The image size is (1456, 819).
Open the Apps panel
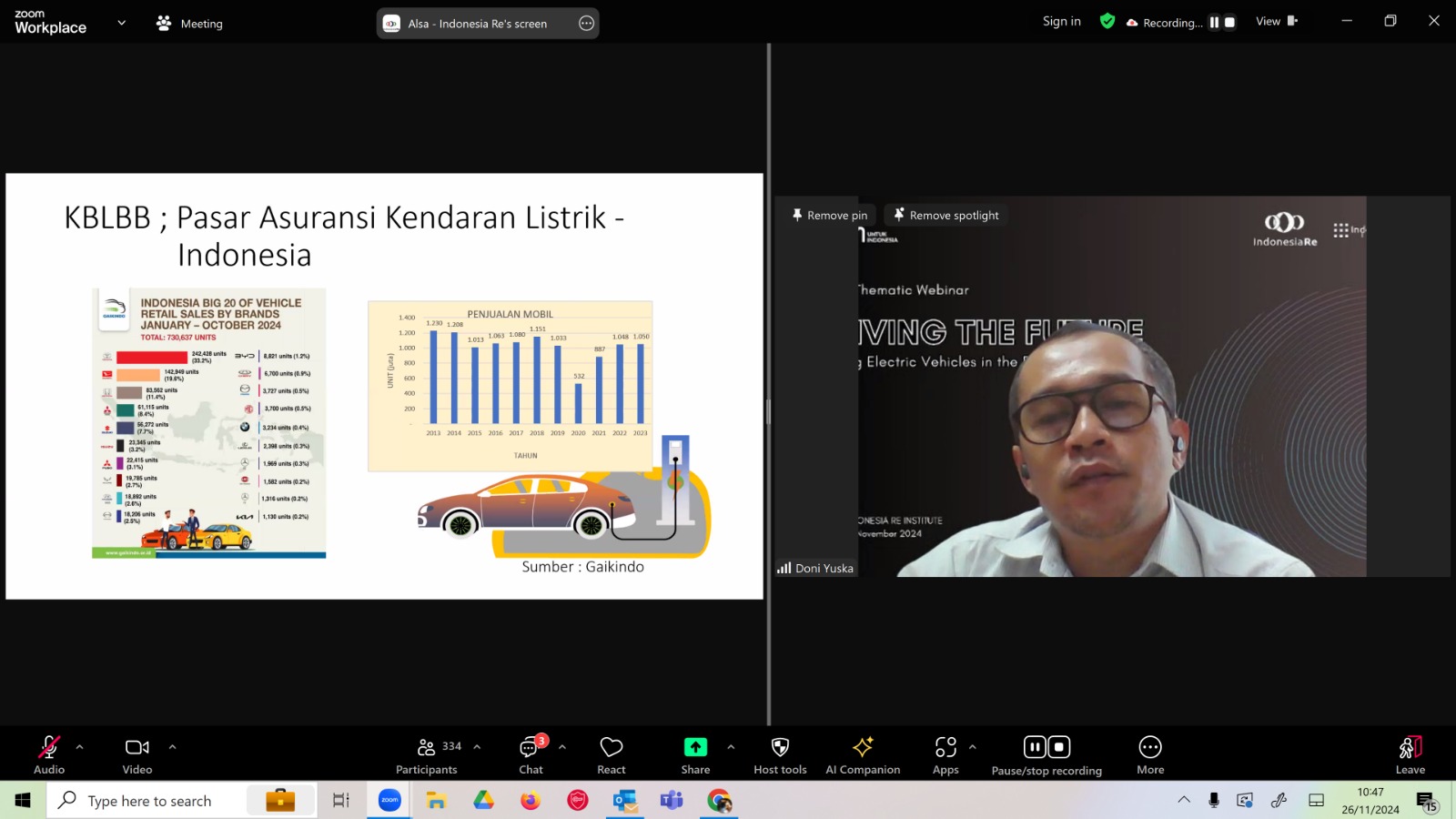[945, 755]
